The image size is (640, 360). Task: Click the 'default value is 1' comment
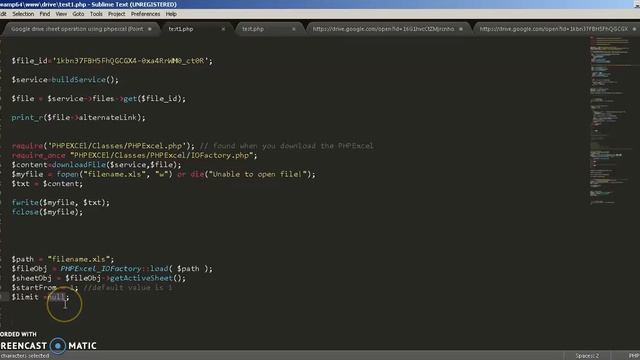[128, 287]
